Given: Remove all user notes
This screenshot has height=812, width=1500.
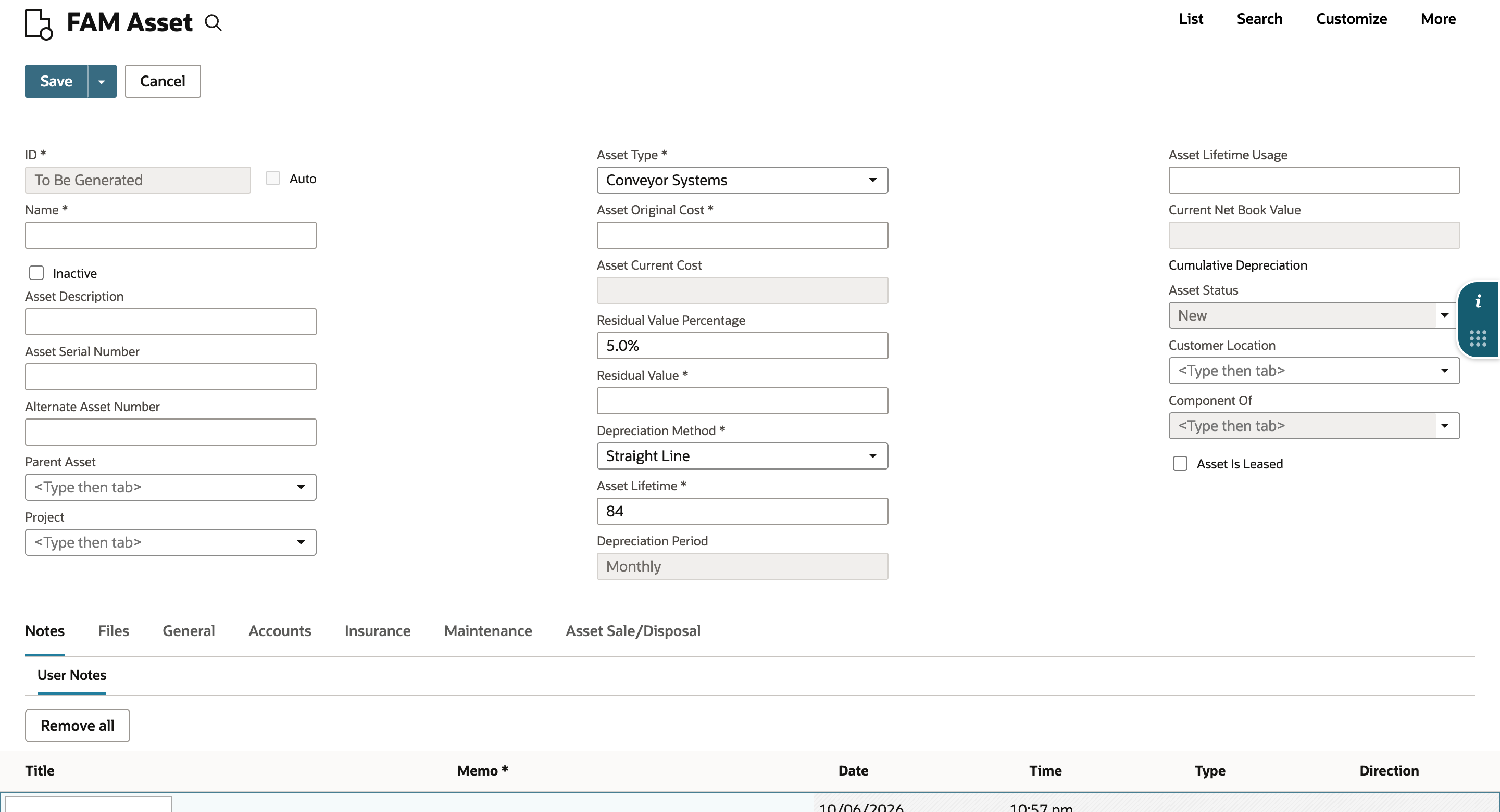Looking at the screenshot, I should (x=78, y=725).
